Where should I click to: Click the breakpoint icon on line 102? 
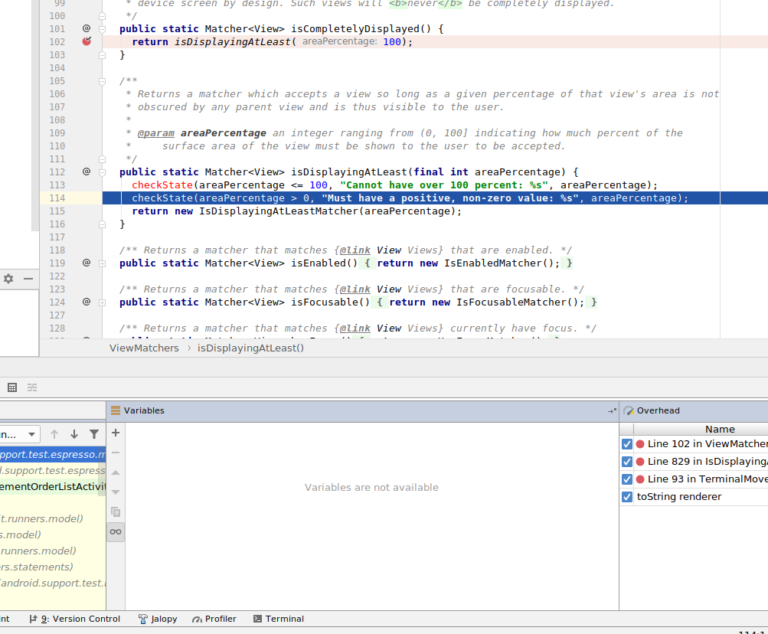pyautogui.click(x=87, y=41)
